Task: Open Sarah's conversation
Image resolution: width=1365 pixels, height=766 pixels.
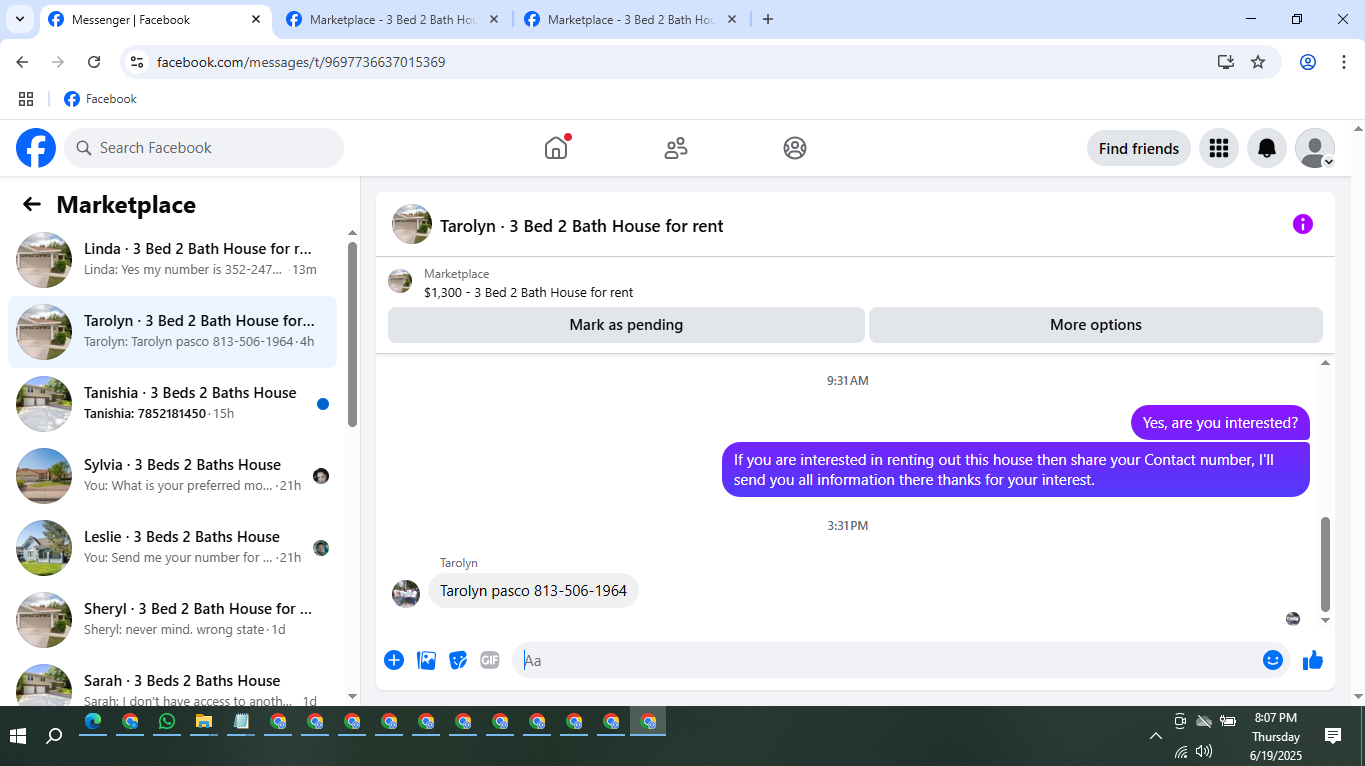Action: 172,684
